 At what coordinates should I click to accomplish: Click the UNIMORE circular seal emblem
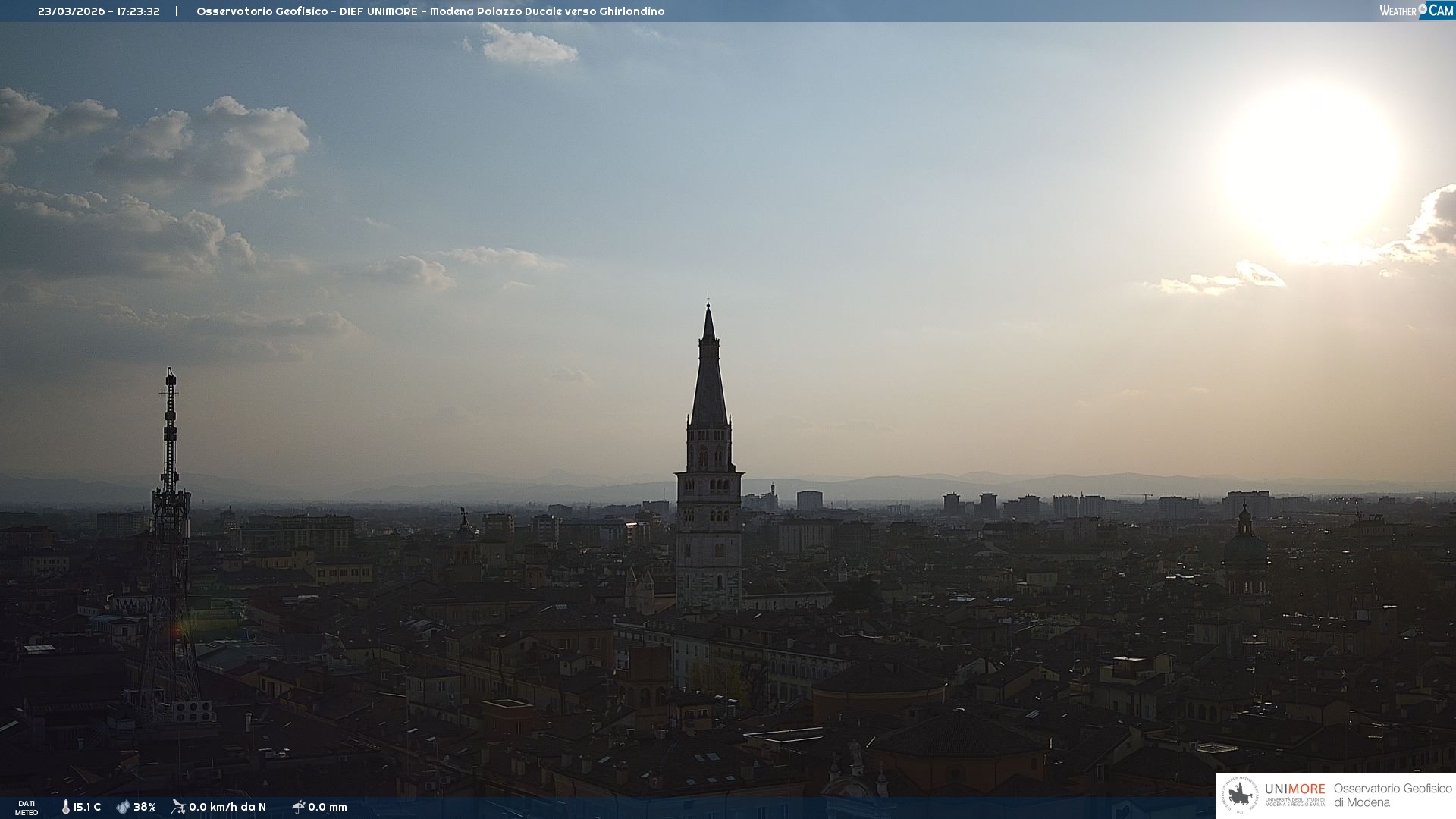tap(1240, 795)
